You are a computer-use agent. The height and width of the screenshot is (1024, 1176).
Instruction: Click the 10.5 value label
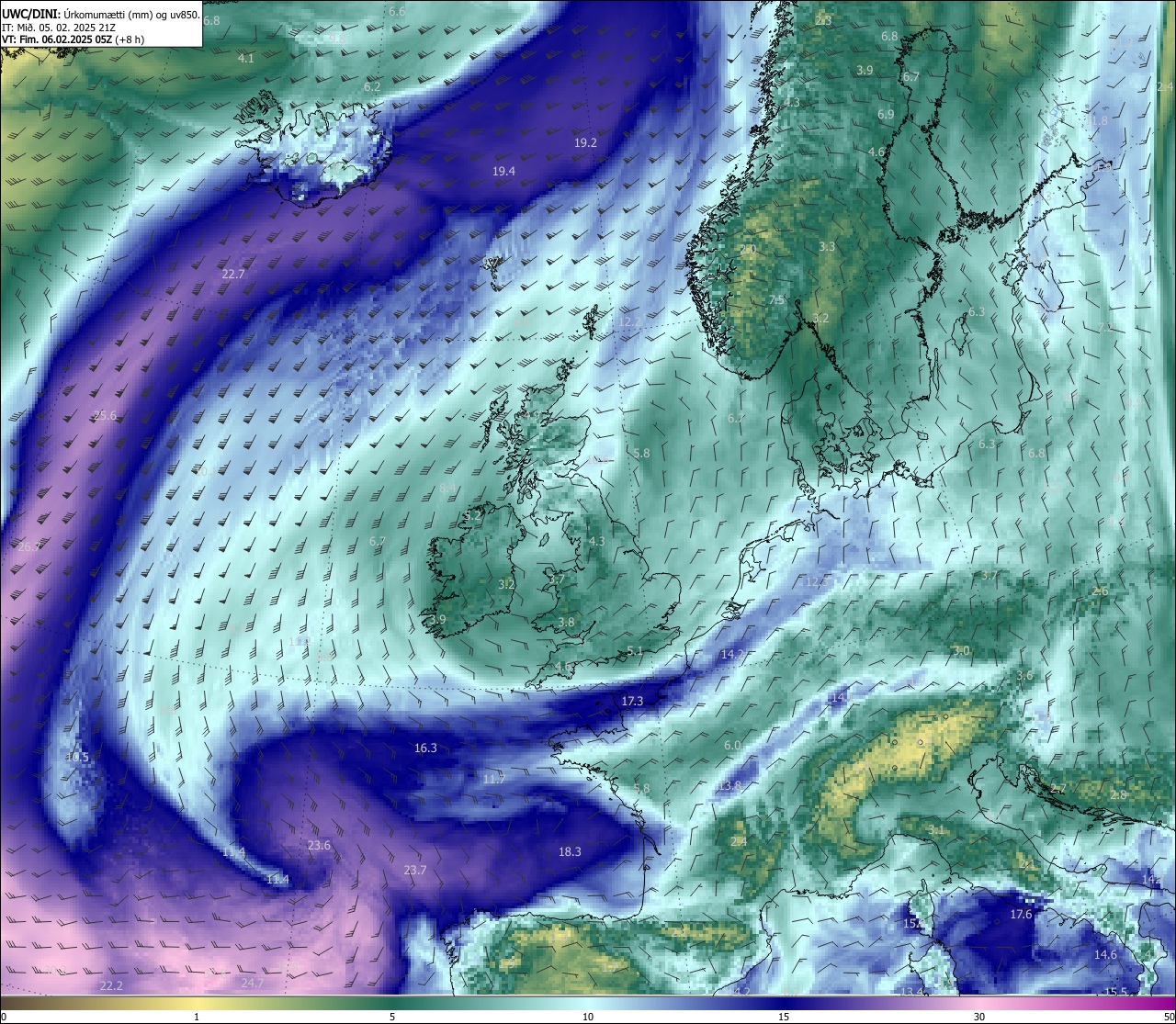click(x=77, y=757)
